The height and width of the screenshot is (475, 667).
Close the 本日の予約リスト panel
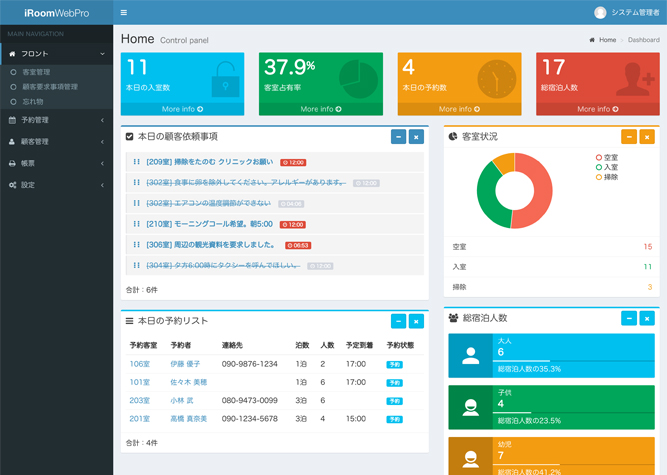pyautogui.click(x=416, y=321)
